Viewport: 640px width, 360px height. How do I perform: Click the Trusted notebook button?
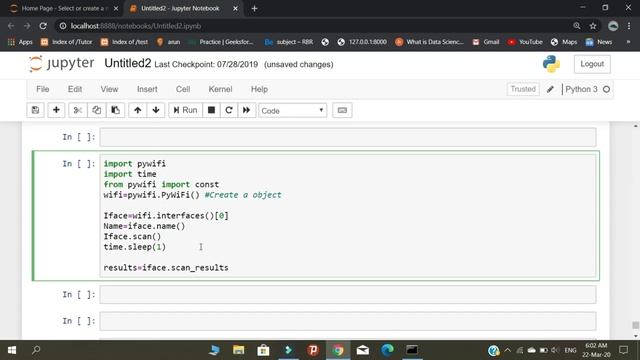click(523, 89)
